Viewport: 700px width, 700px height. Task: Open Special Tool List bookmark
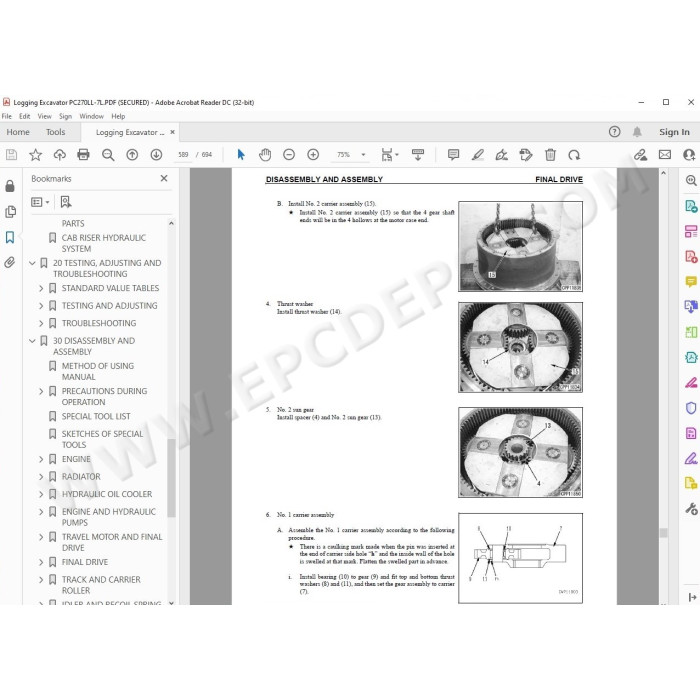tap(96, 416)
